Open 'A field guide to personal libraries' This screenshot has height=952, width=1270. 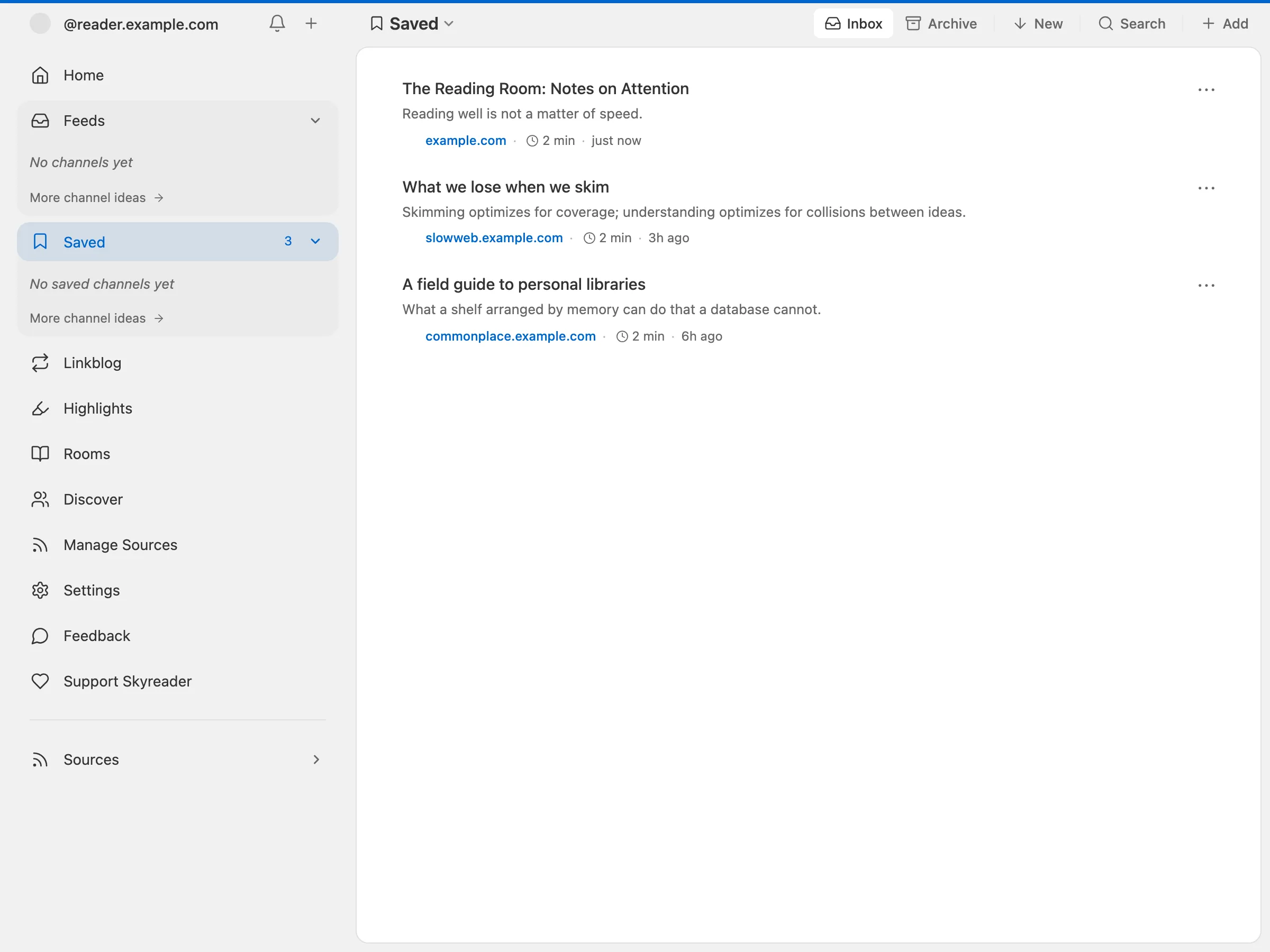pyautogui.click(x=524, y=285)
